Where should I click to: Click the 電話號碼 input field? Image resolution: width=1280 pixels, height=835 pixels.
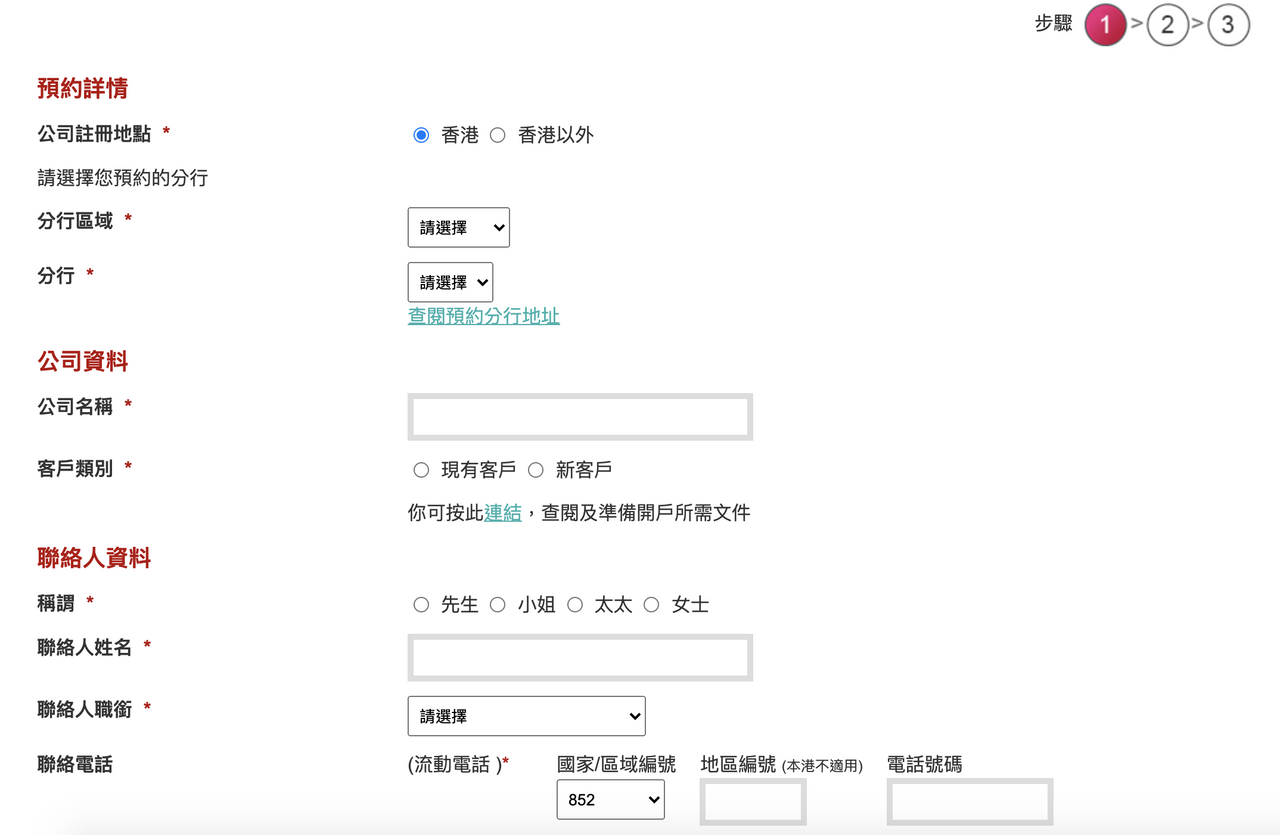click(969, 802)
